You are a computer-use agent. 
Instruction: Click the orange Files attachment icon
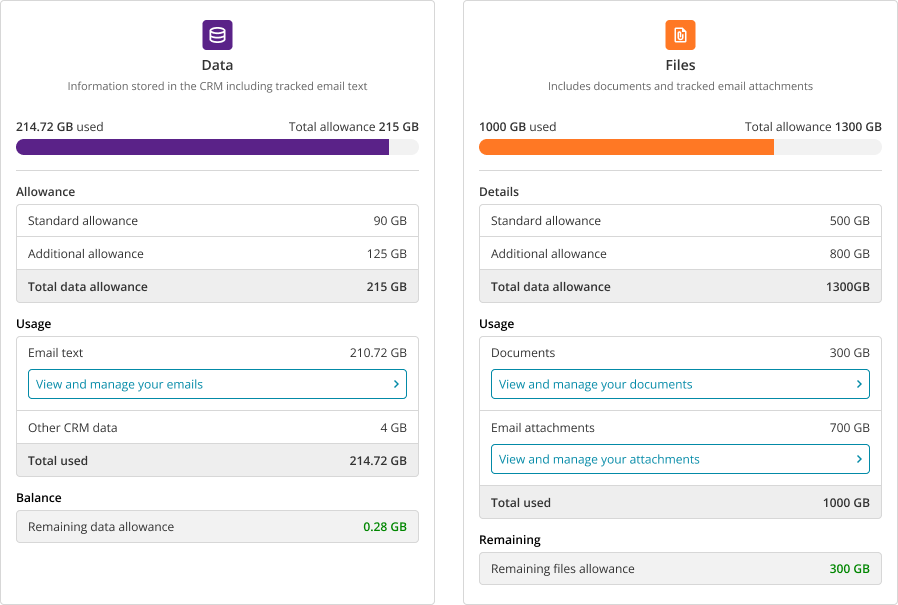(x=680, y=35)
